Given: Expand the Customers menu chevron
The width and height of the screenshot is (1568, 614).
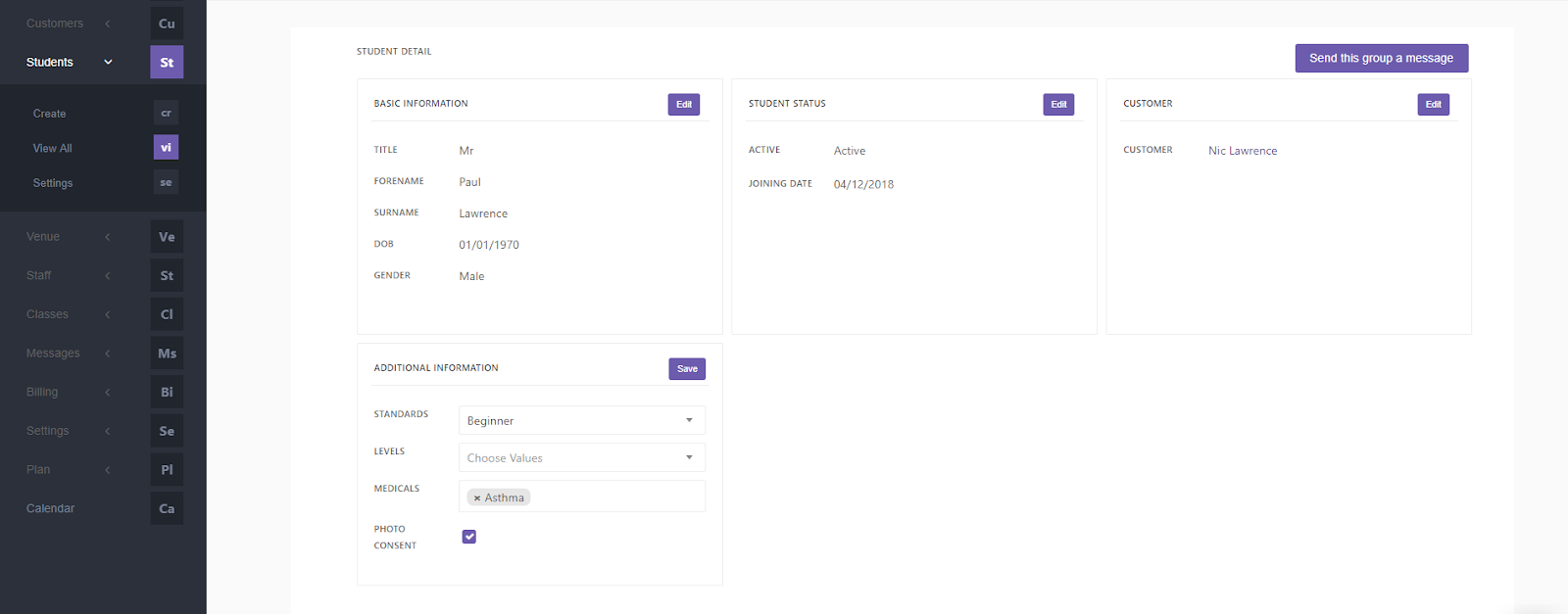Looking at the screenshot, I should point(108,24).
